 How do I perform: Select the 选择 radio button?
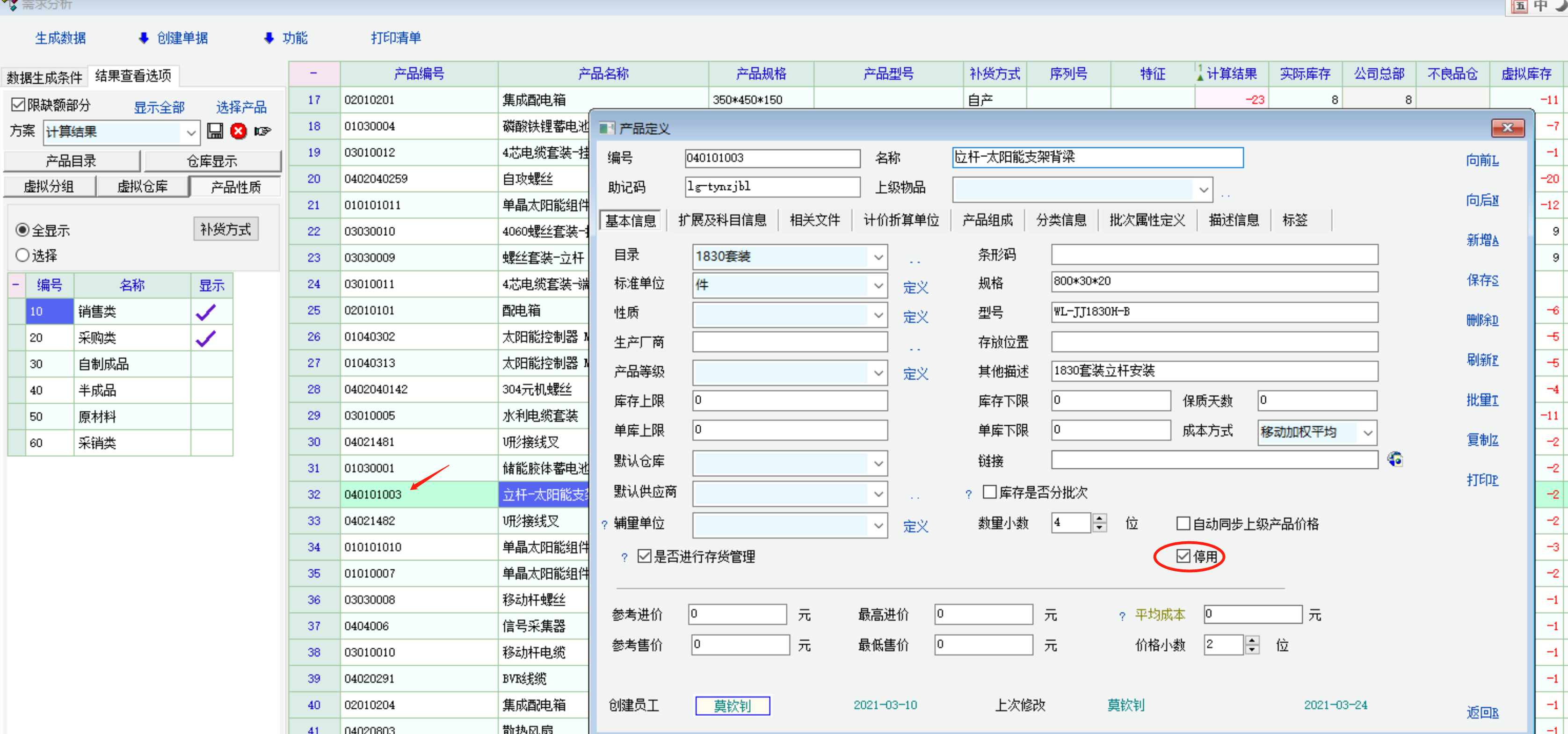coord(22,255)
